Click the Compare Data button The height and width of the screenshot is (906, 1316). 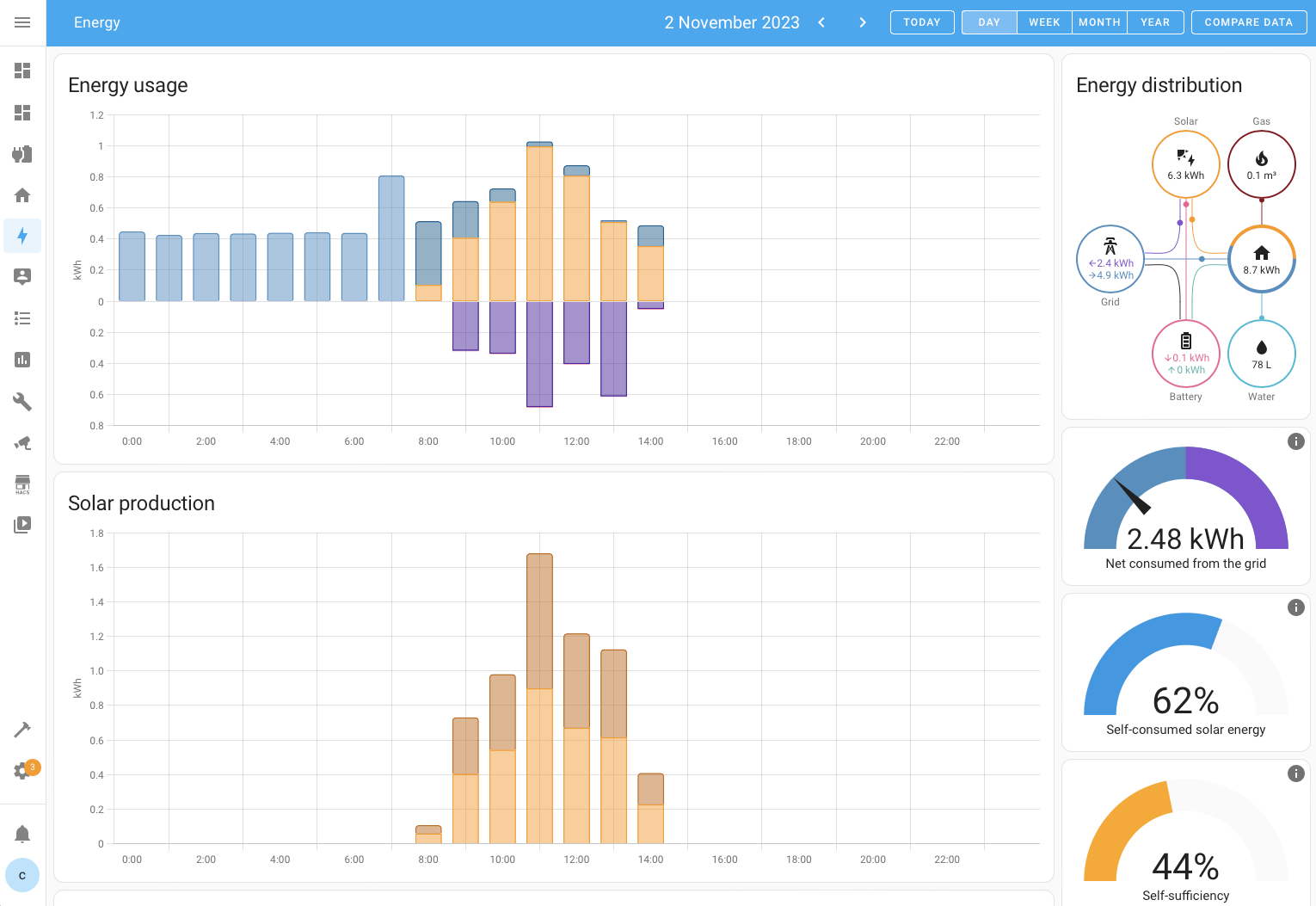coord(1248,22)
